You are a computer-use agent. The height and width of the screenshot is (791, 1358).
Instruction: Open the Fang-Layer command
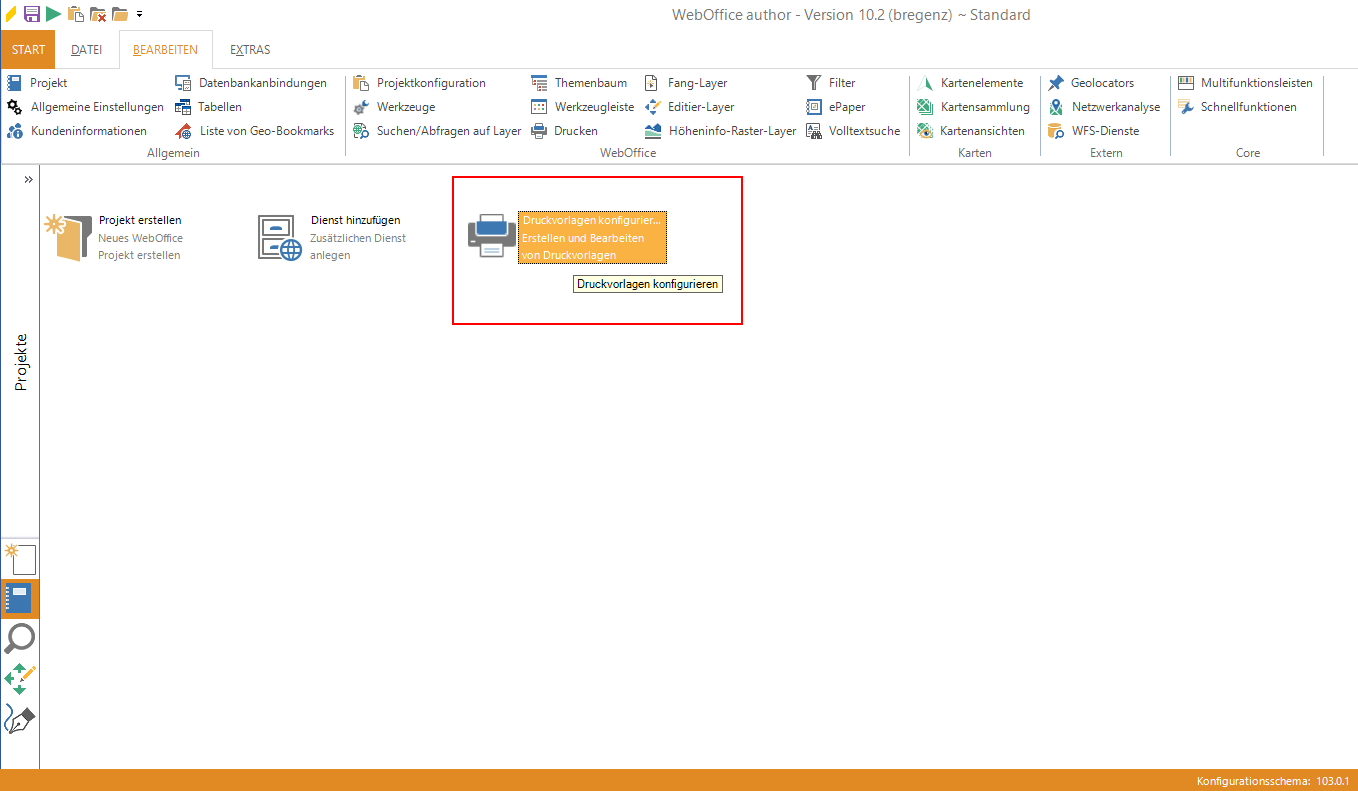point(686,83)
